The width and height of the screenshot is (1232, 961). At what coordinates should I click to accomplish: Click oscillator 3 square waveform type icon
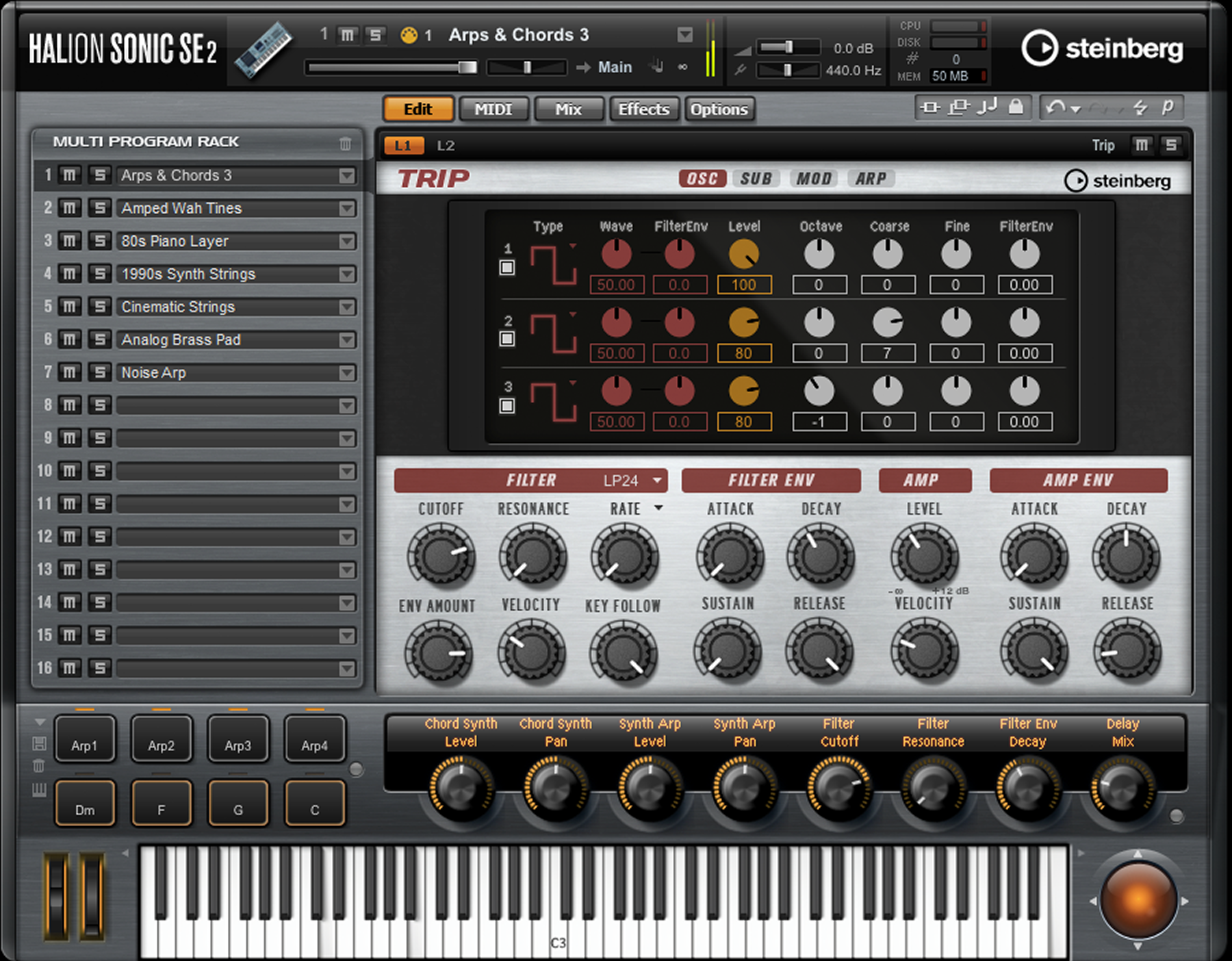[x=553, y=402]
